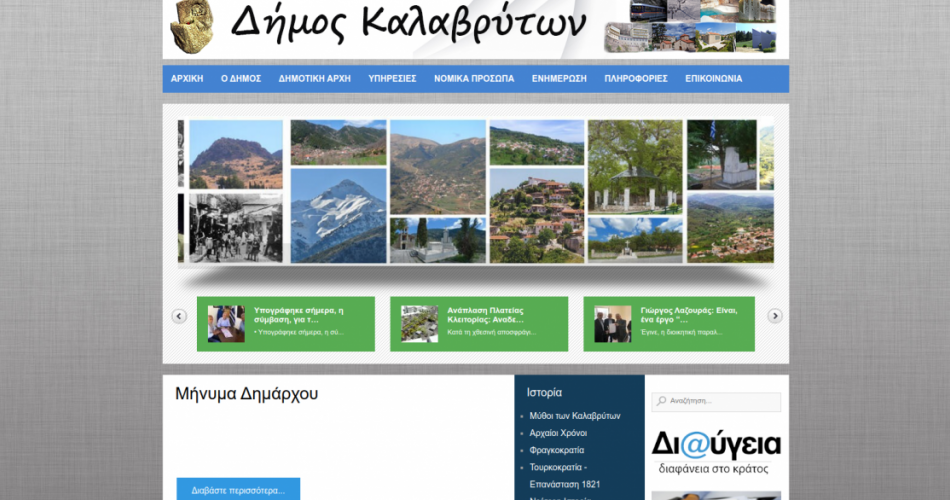This screenshot has height=500, width=950.
Task: Click the magnifier icon in the search box
Action: tap(661, 402)
